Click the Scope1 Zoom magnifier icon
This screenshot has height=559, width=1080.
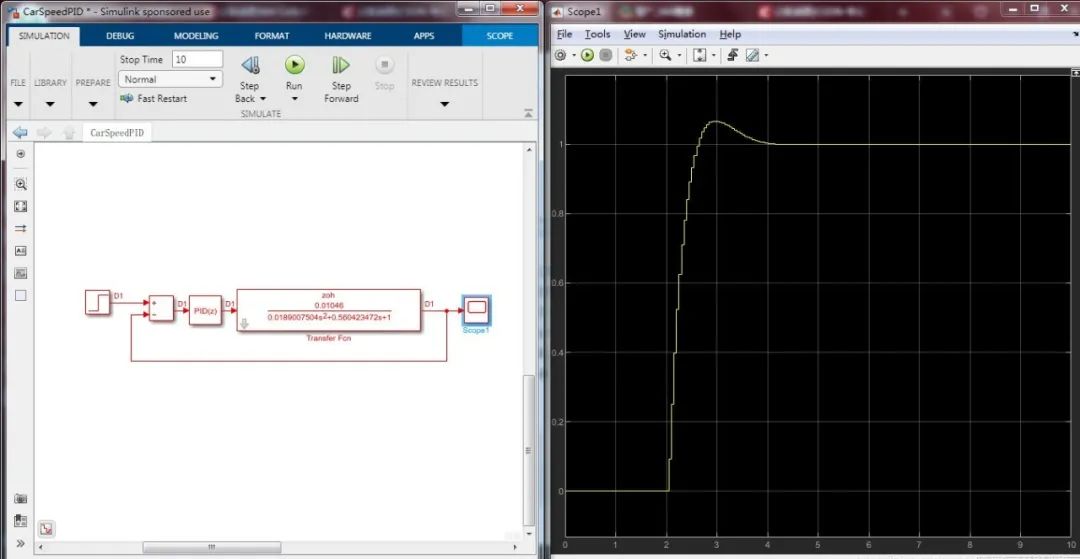pyautogui.click(x=665, y=55)
